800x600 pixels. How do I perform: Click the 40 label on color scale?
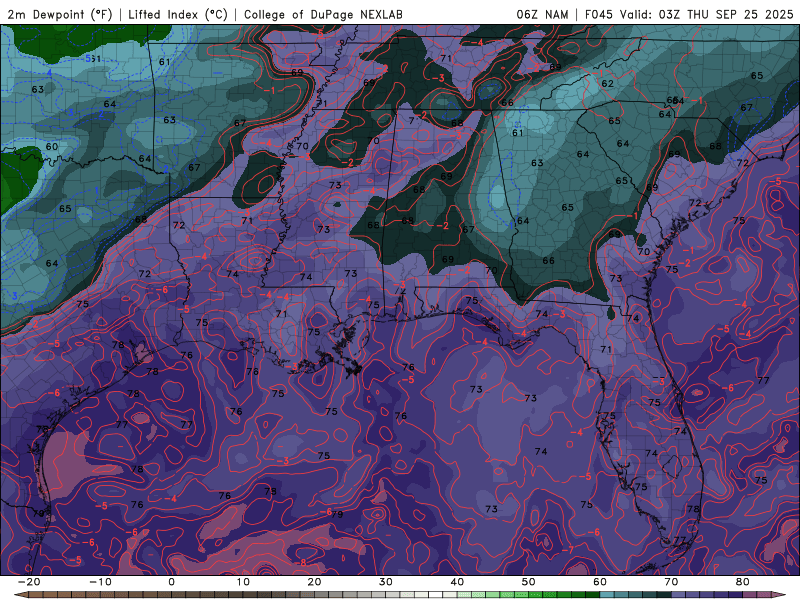click(x=457, y=582)
